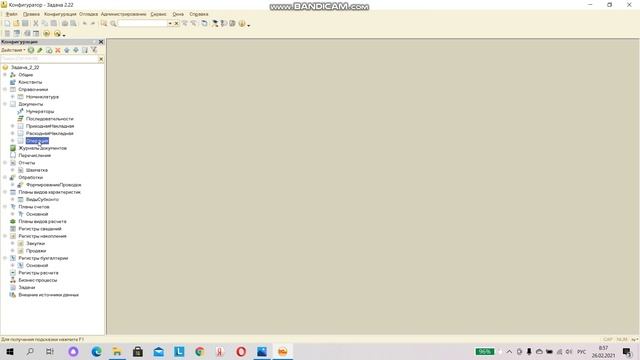Image resolution: width=640 pixels, height=360 pixels.
Task: Edit the selected object with the pencil icon
Action: [x=40, y=50]
